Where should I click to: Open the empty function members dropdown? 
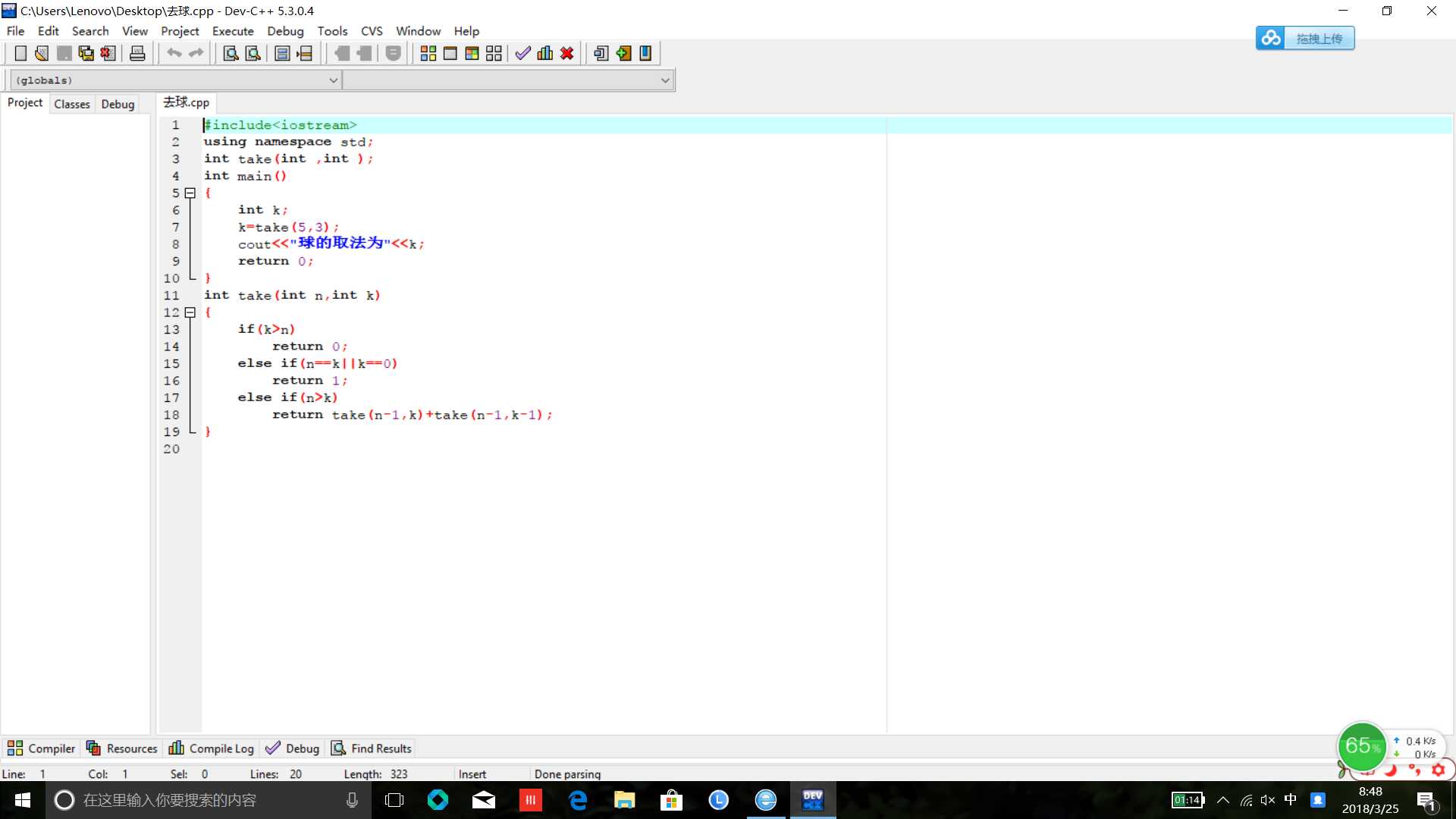507,80
